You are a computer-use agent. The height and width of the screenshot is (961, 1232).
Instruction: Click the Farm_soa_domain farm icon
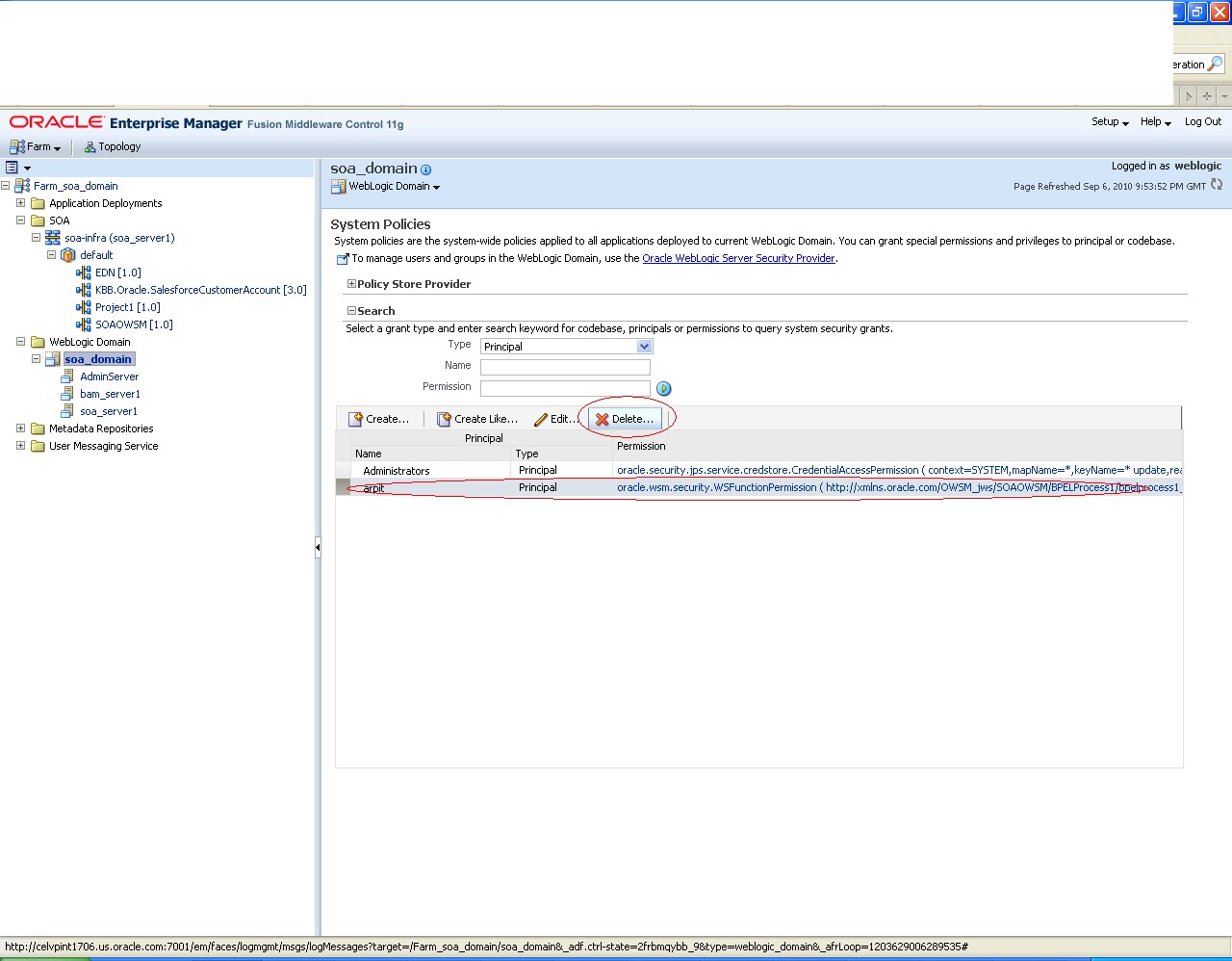22,186
